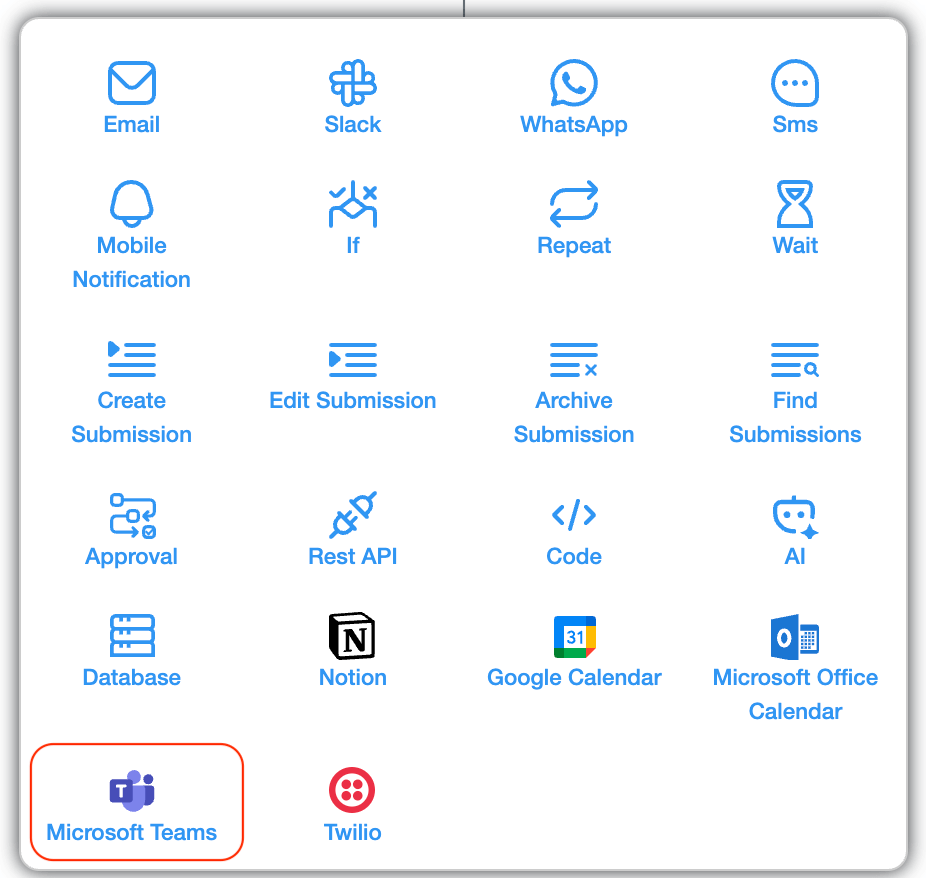
Task: Select the Repeat loop icon
Action: click(573, 204)
